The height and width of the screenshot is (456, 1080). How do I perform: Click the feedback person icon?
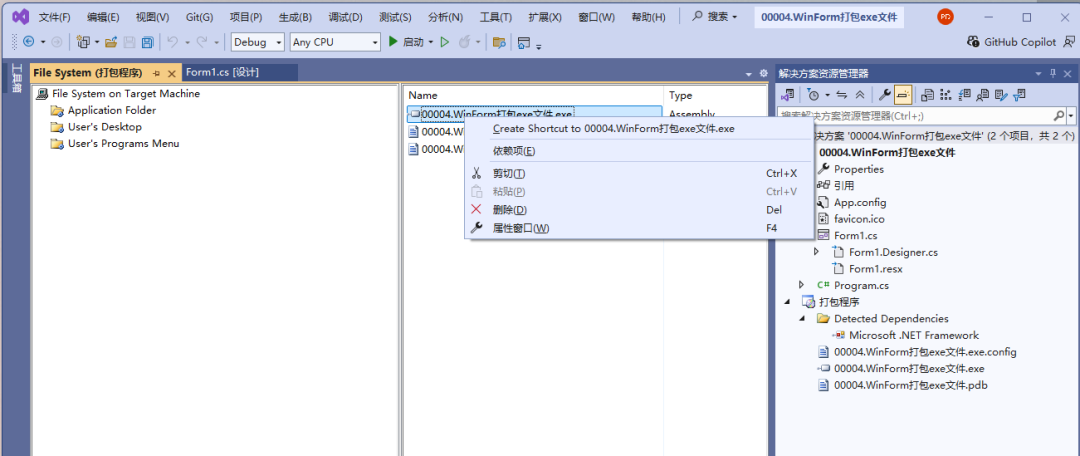coord(1069,42)
